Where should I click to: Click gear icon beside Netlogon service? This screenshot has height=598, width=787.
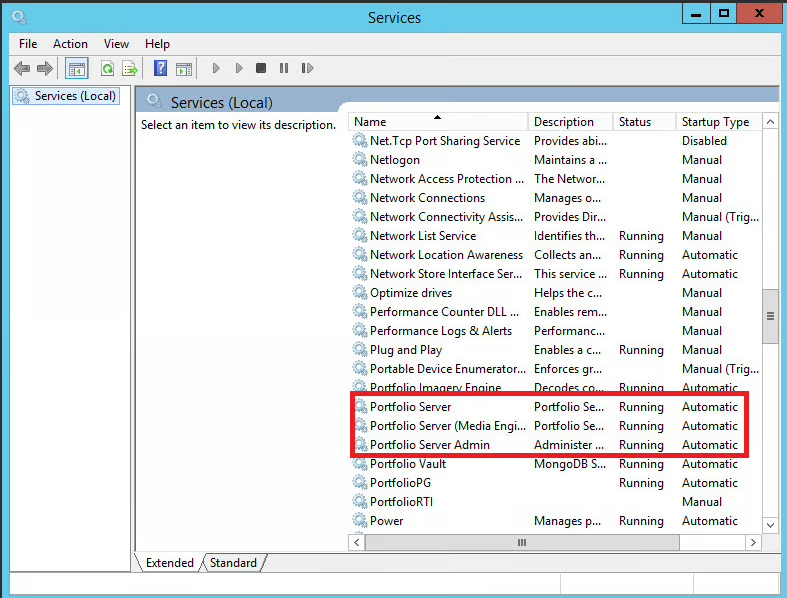(359, 160)
